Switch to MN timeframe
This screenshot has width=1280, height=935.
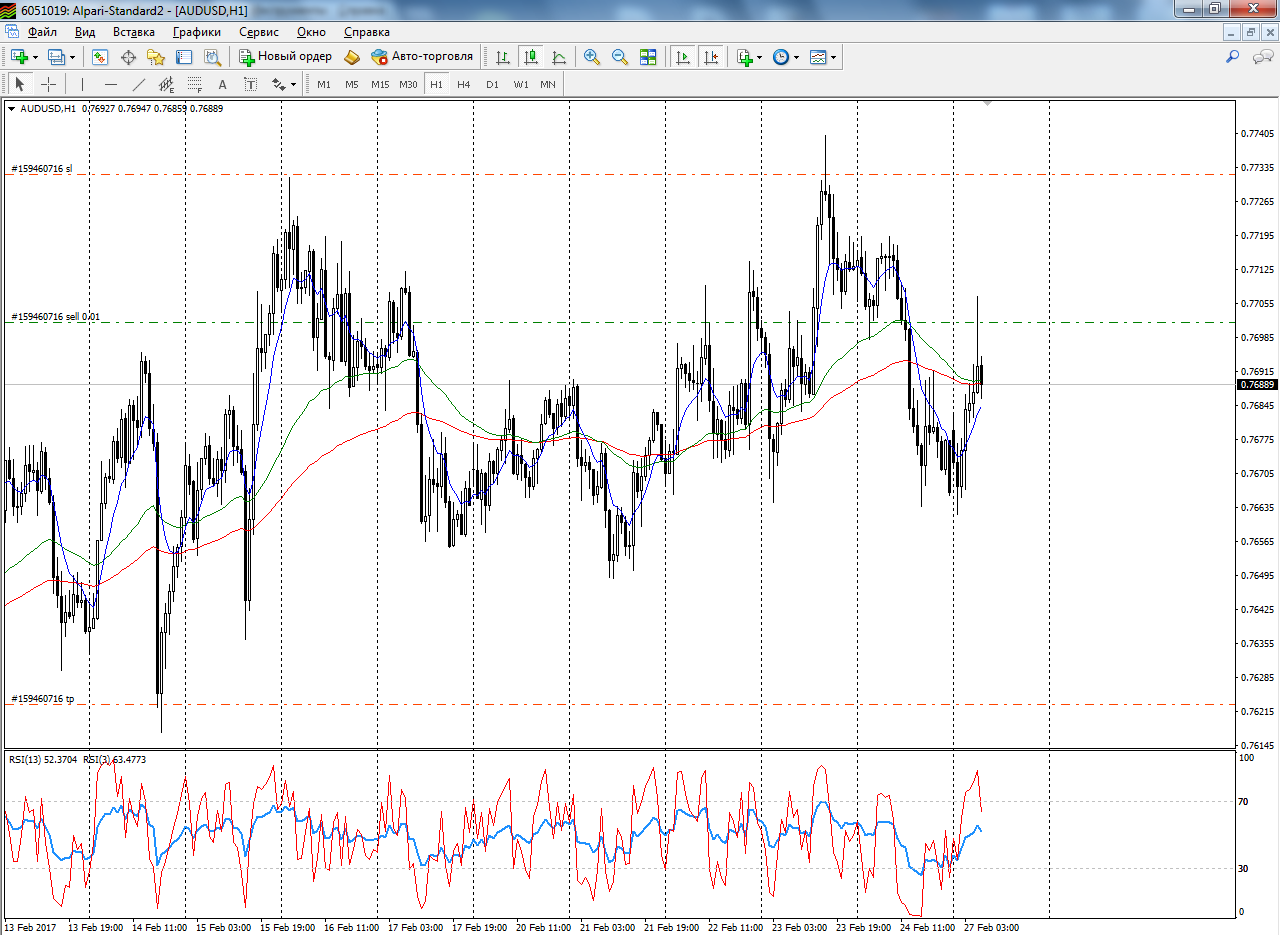[548, 84]
